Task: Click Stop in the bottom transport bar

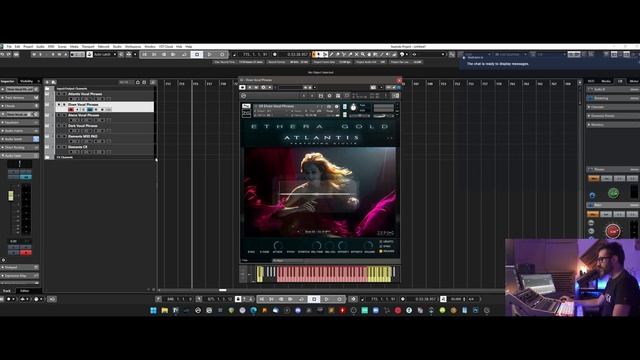Action: tap(314, 299)
